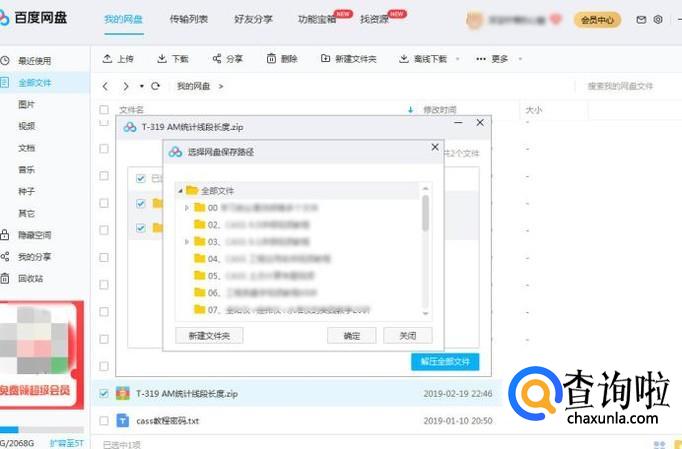Select 全部文件 in the sidebar

point(45,82)
